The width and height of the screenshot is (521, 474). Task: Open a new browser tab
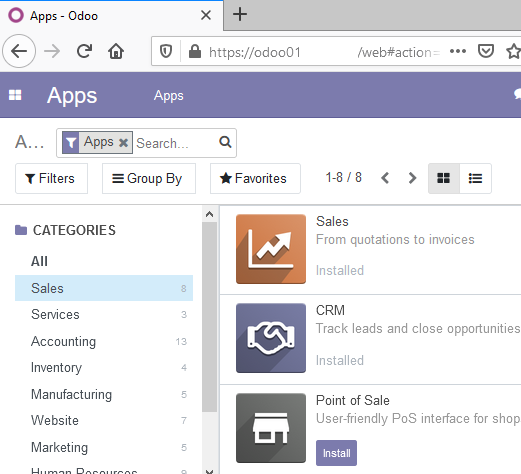click(x=240, y=14)
